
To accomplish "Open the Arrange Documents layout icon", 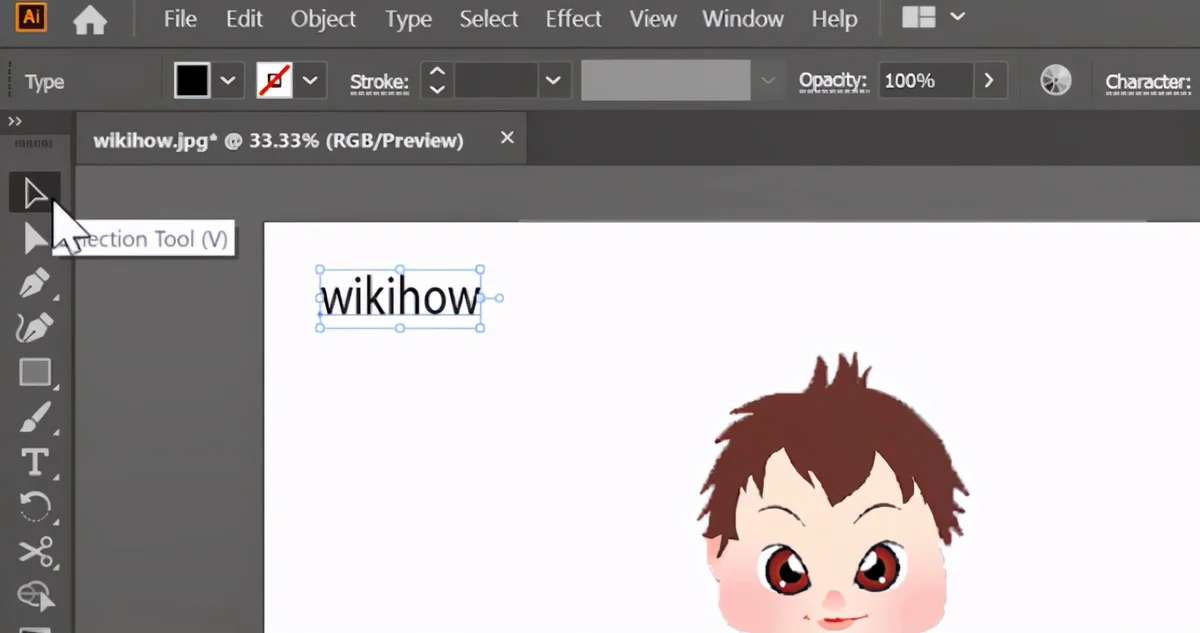I will coord(918,17).
